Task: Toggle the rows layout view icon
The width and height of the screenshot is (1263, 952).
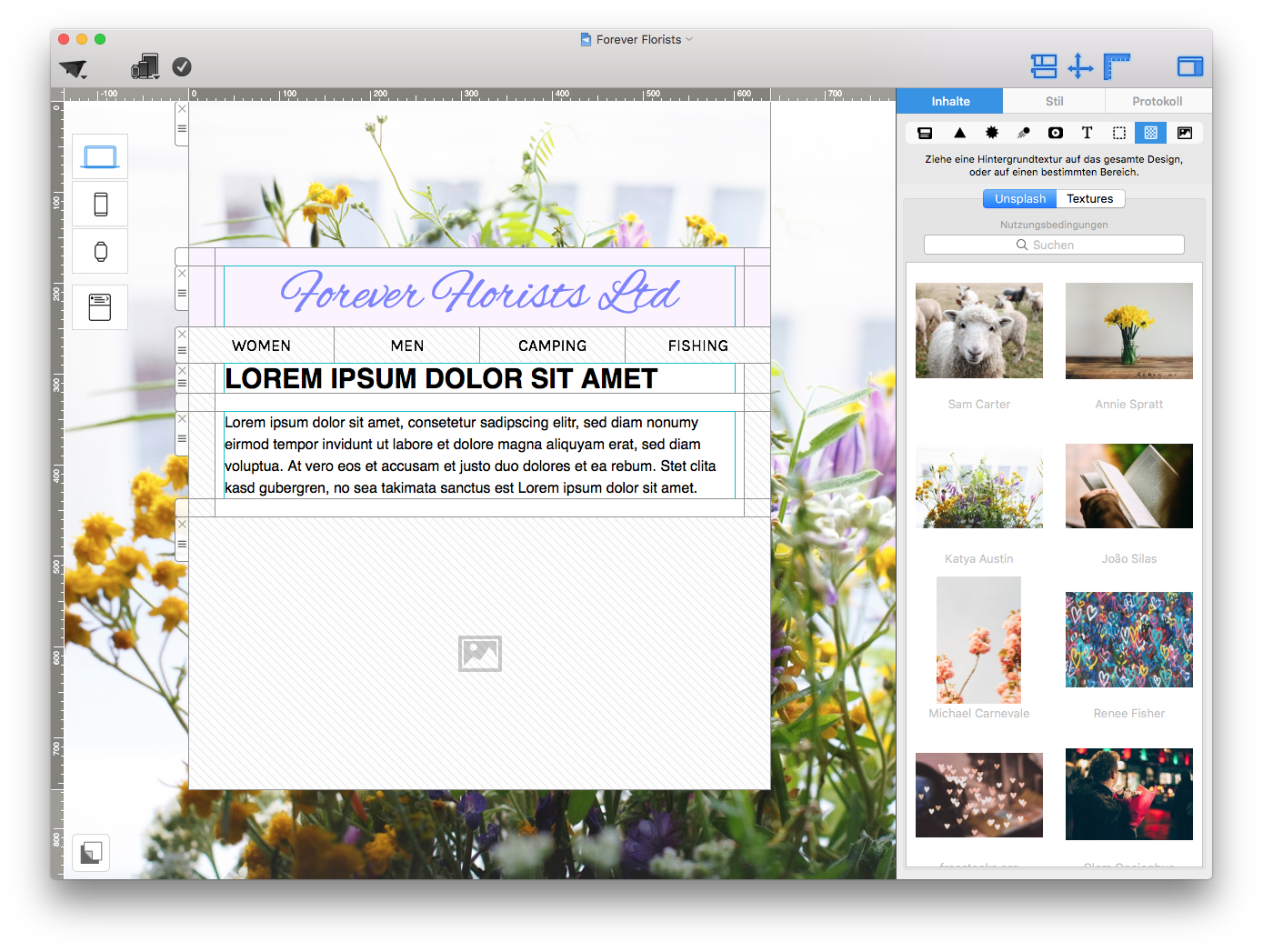Action: [x=1044, y=65]
